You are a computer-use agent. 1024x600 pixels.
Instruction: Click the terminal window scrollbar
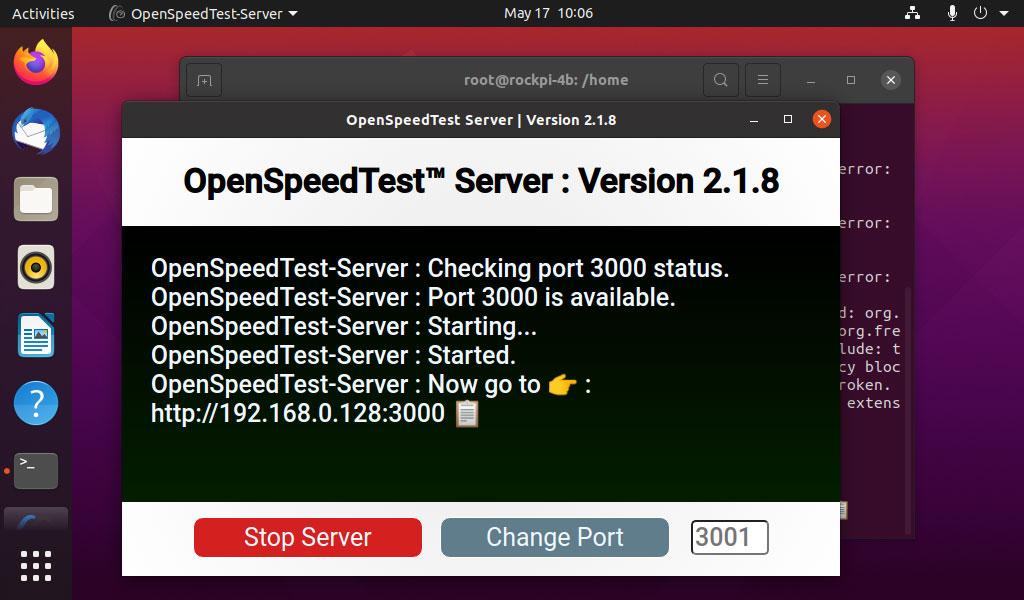[908, 411]
